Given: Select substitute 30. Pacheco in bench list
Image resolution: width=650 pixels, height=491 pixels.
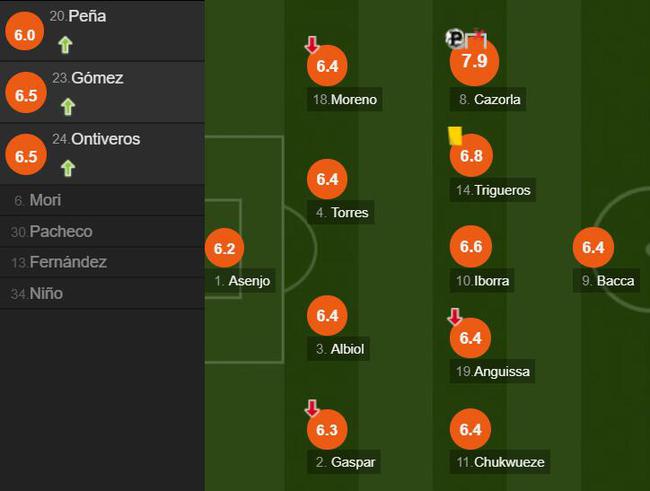Looking at the screenshot, I should [x=102, y=231].
